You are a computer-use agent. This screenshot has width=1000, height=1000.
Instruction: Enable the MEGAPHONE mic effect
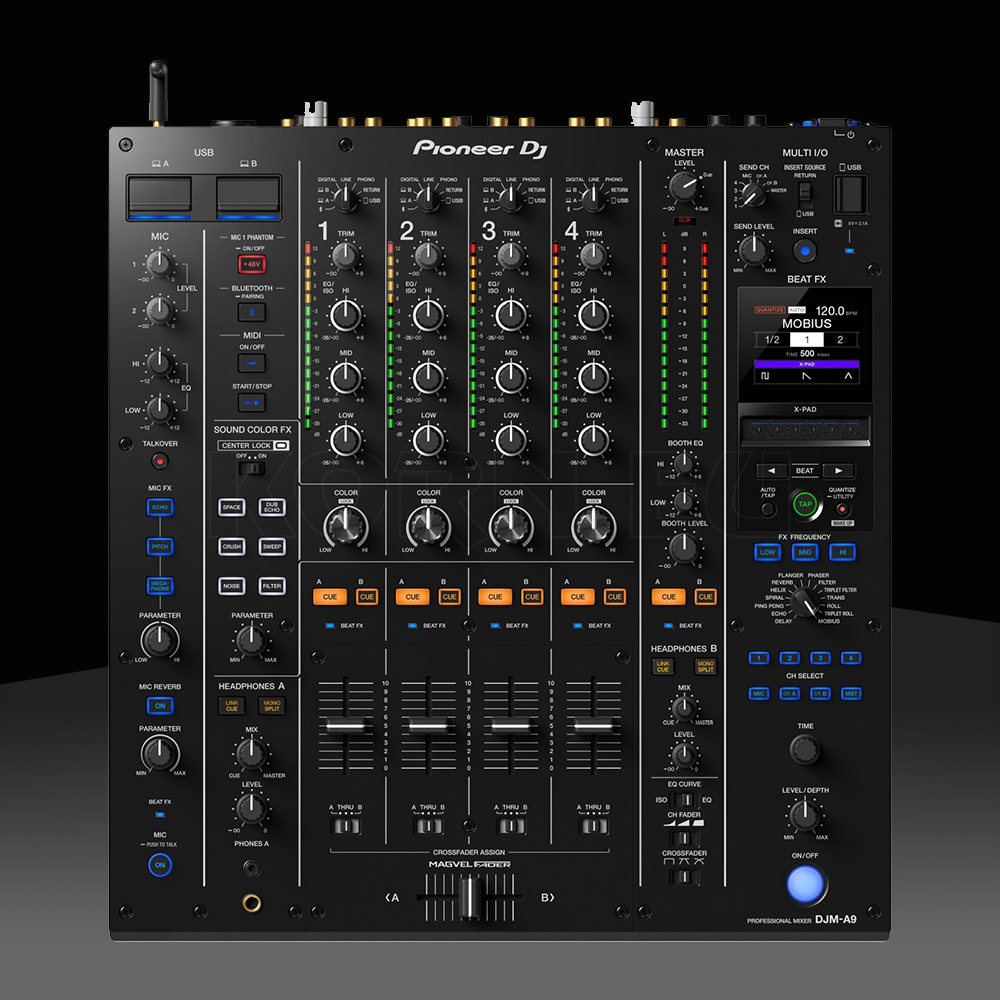point(159,587)
